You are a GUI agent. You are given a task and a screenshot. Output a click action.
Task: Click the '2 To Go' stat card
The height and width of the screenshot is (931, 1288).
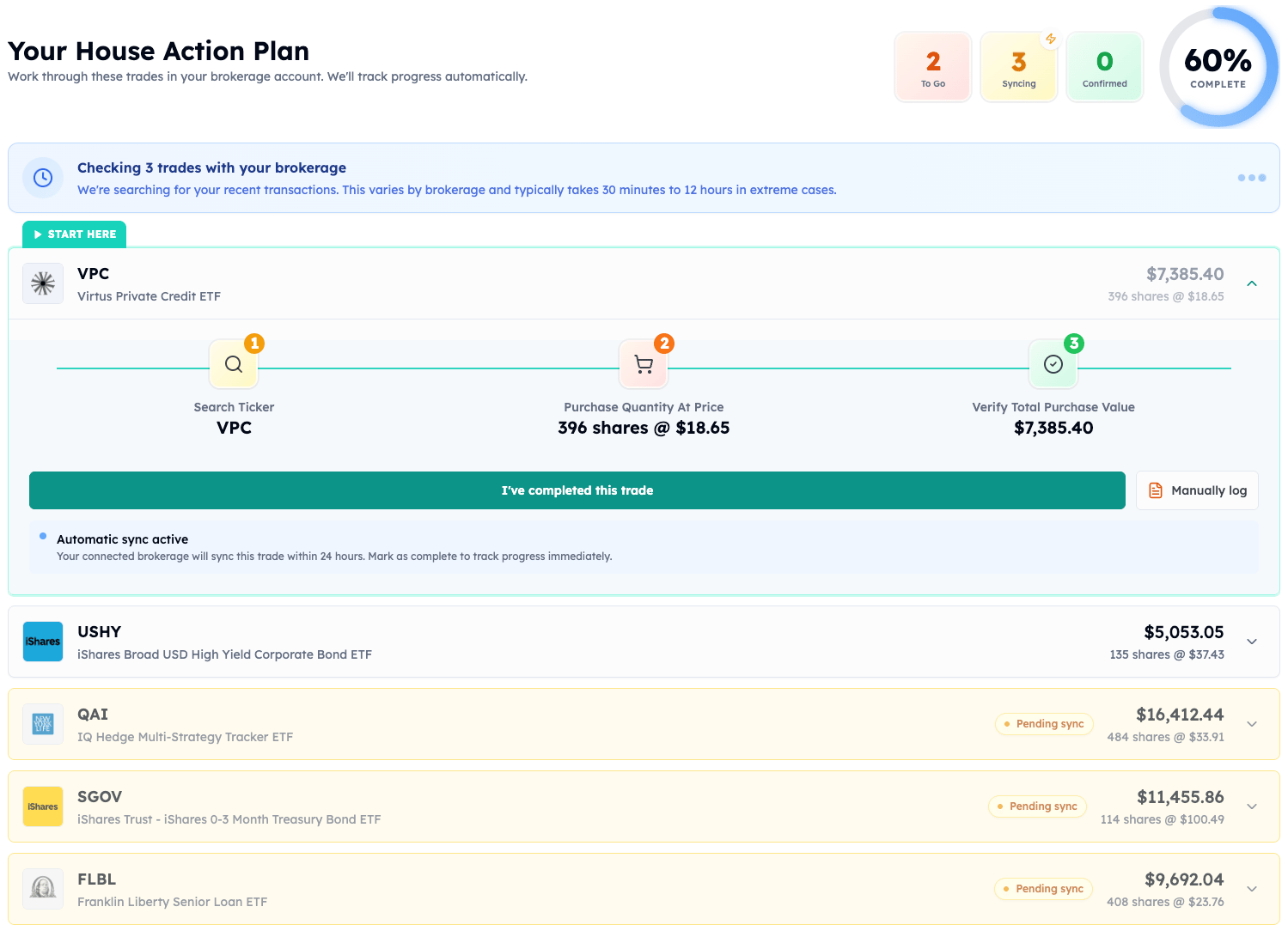tap(933, 67)
